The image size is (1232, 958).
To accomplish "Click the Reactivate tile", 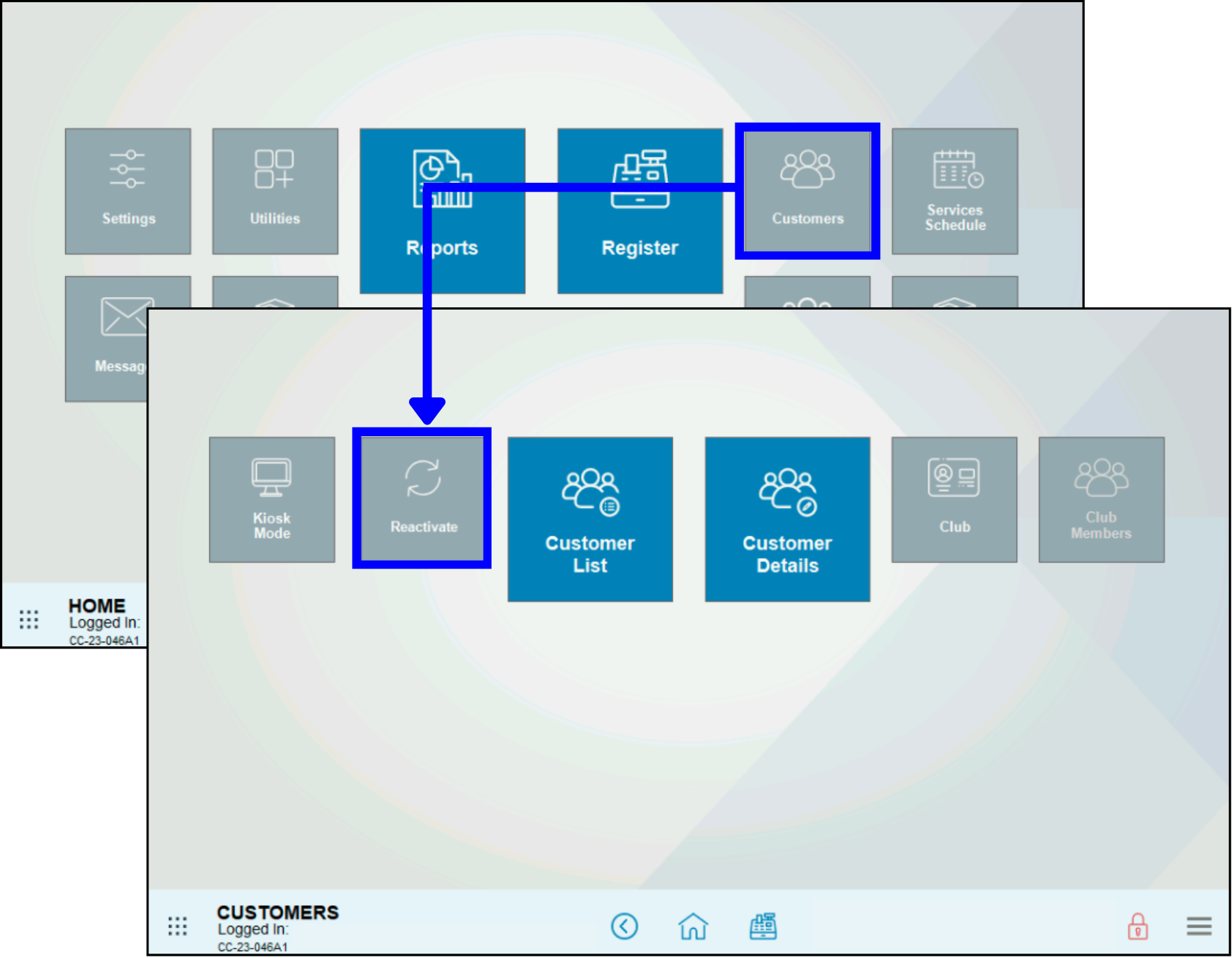I will click(x=422, y=498).
